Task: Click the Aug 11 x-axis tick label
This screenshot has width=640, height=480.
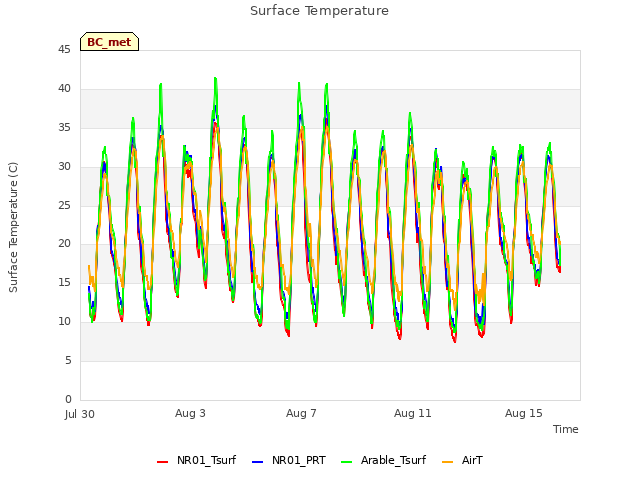Action: [x=413, y=413]
